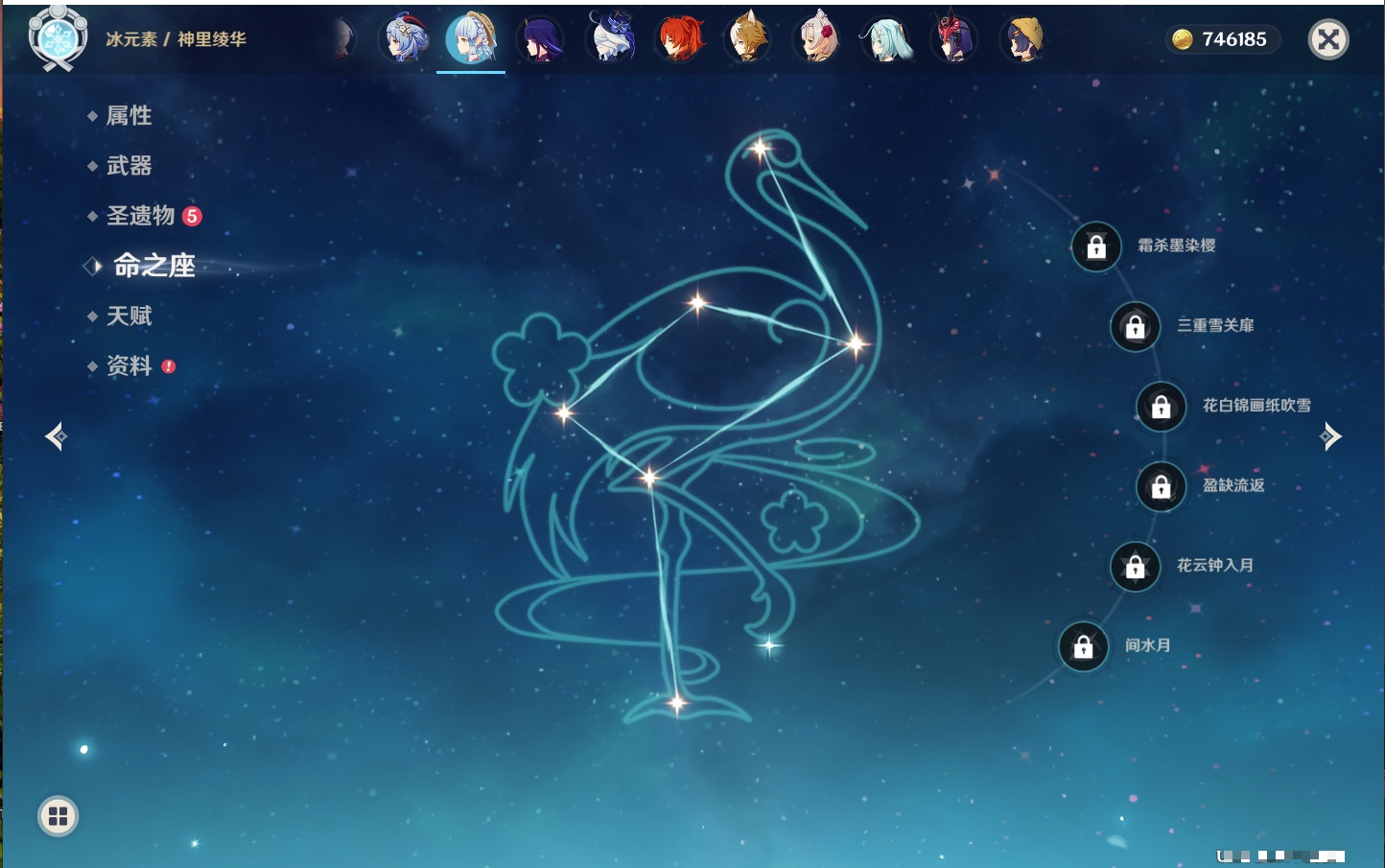Image resolution: width=1385 pixels, height=868 pixels.
Task: Choose Noelle's portrait with the red rose
Action: [x=817, y=39]
